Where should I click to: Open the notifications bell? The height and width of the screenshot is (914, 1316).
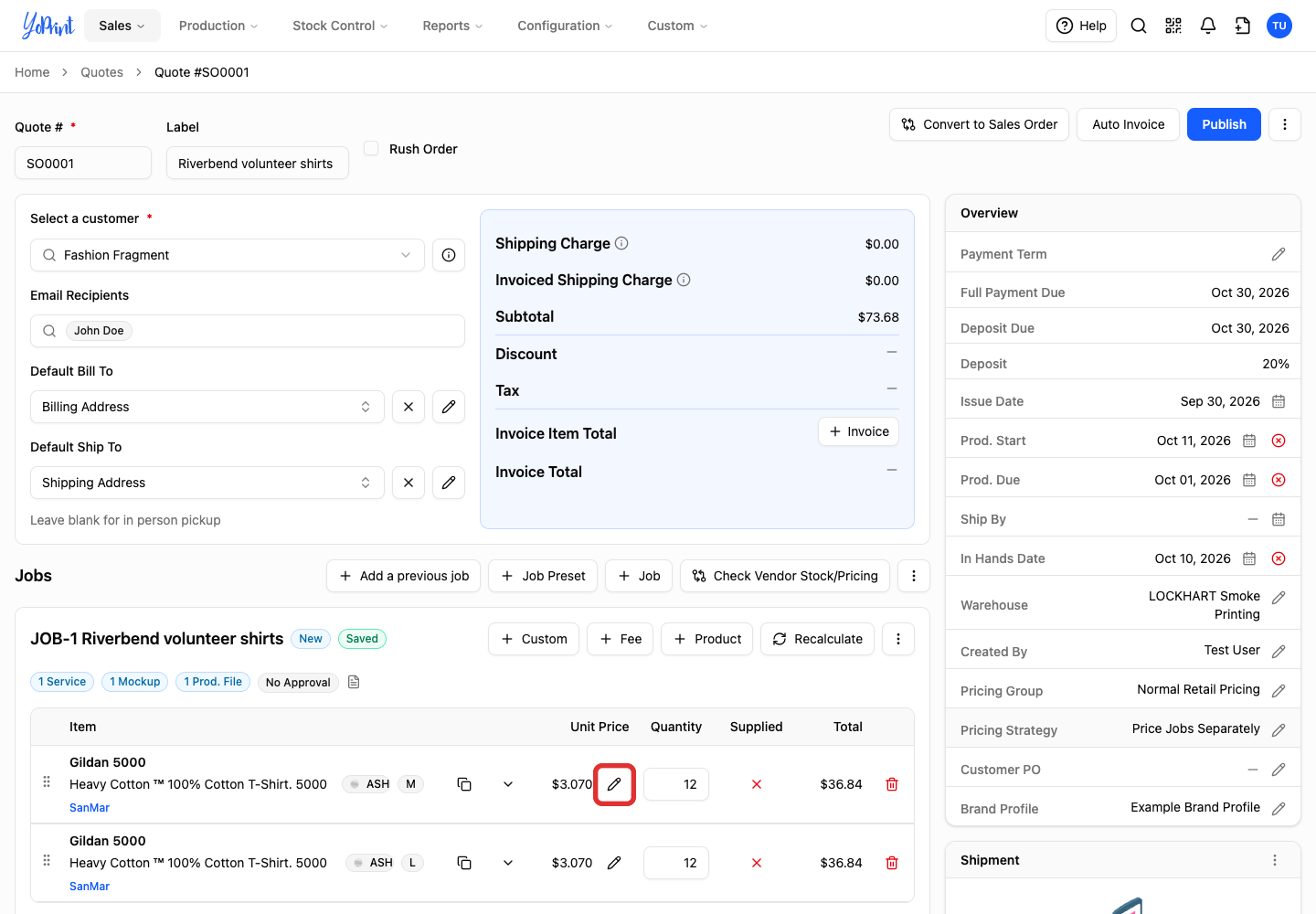coord(1208,26)
